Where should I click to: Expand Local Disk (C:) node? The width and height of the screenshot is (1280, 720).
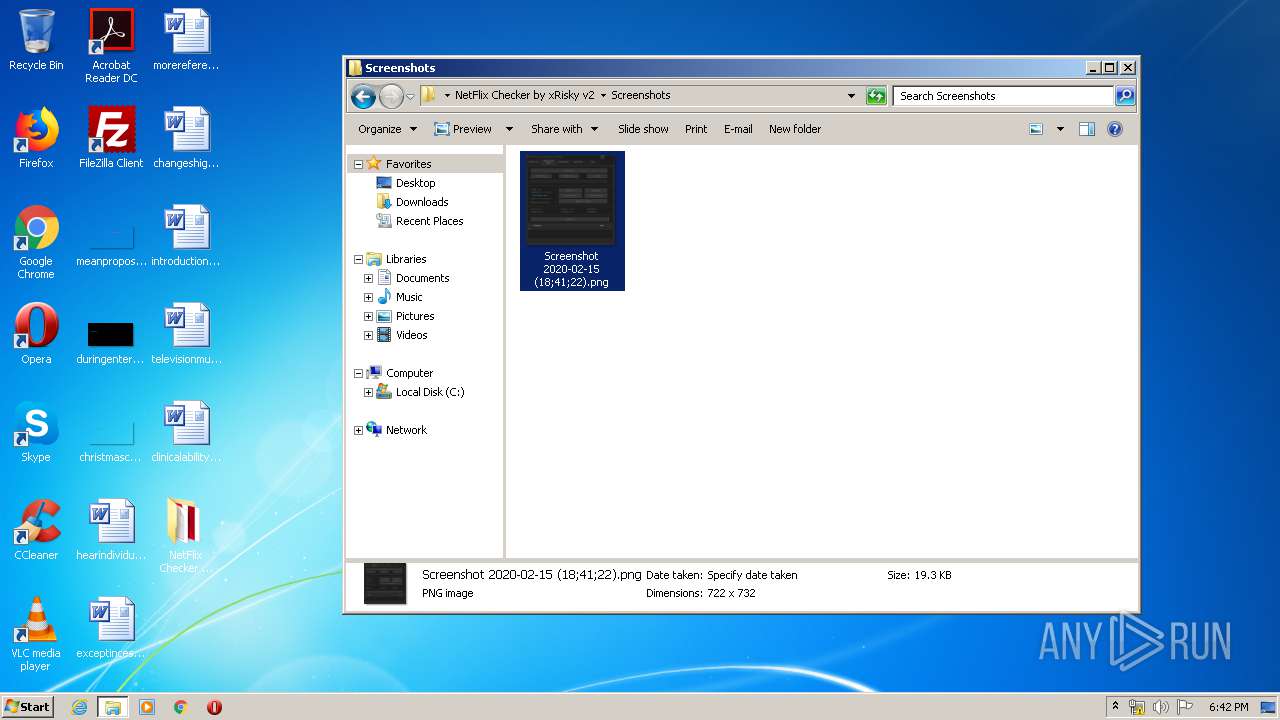pyautogui.click(x=368, y=392)
